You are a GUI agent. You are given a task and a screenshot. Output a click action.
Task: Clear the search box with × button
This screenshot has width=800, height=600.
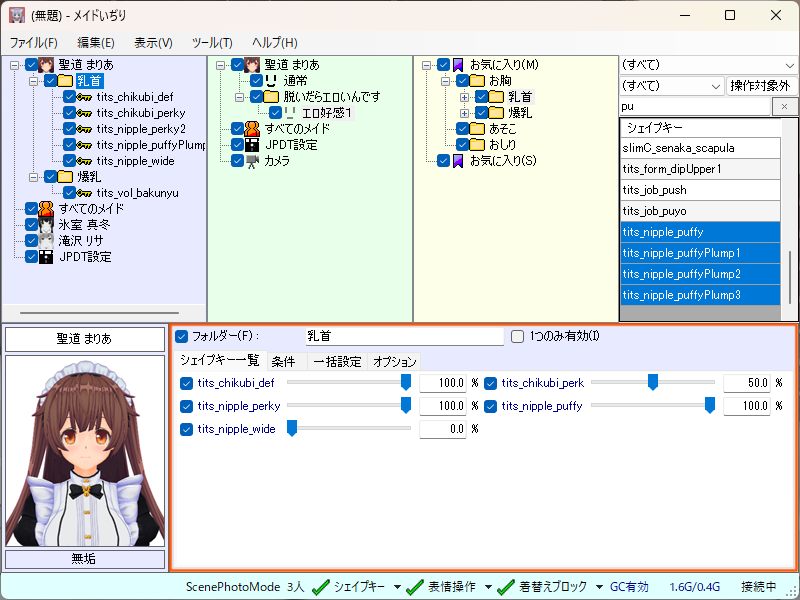point(786,106)
